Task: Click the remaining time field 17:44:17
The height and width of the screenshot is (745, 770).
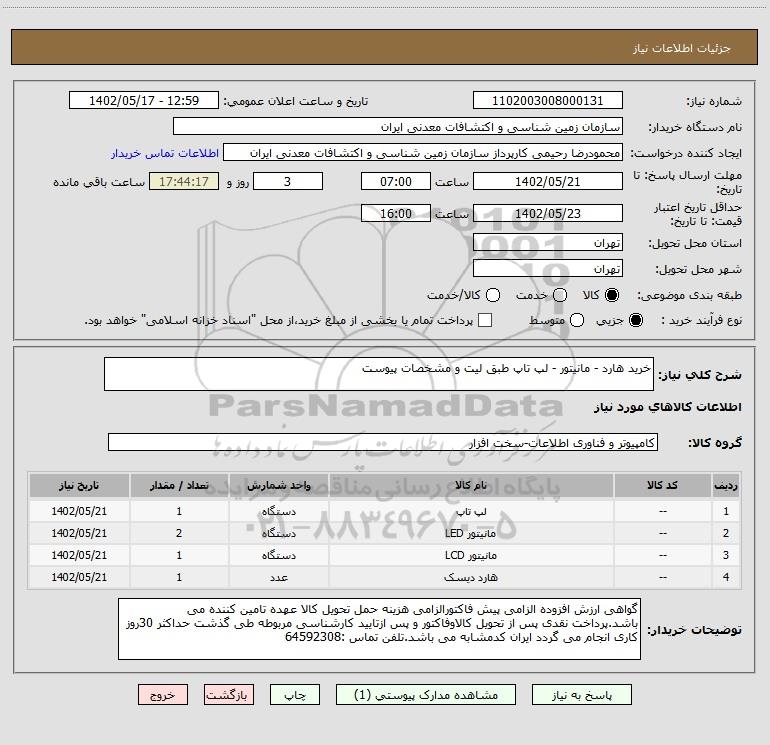Action: coord(184,181)
